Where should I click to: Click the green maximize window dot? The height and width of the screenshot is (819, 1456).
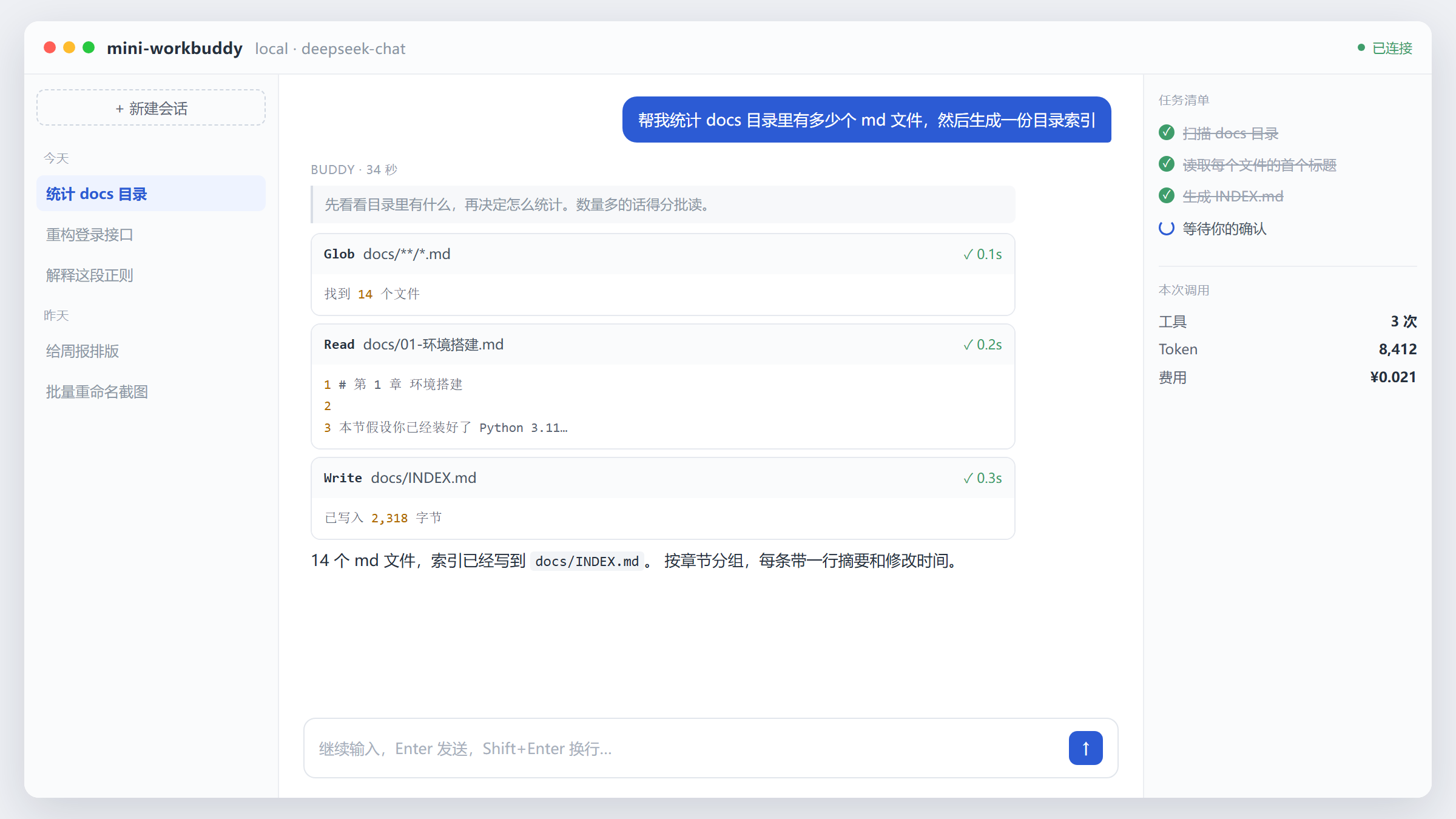[89, 47]
